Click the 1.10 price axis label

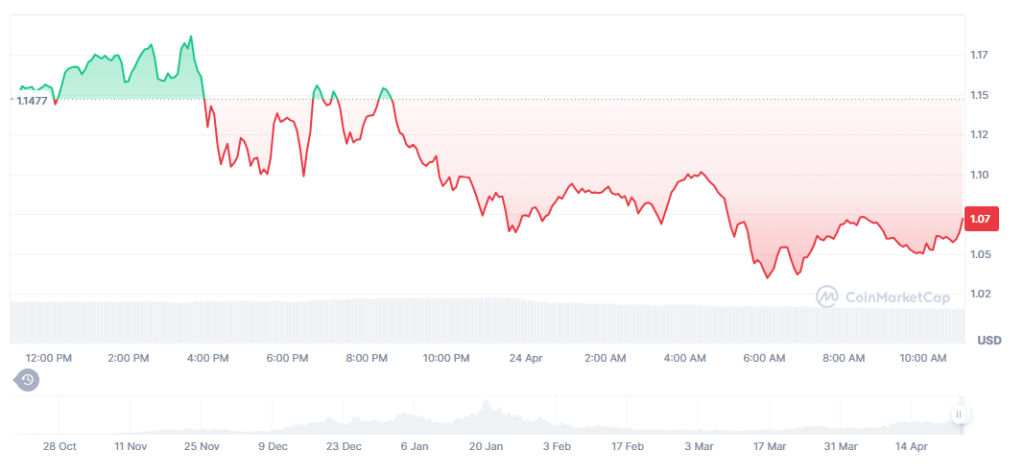click(x=979, y=175)
